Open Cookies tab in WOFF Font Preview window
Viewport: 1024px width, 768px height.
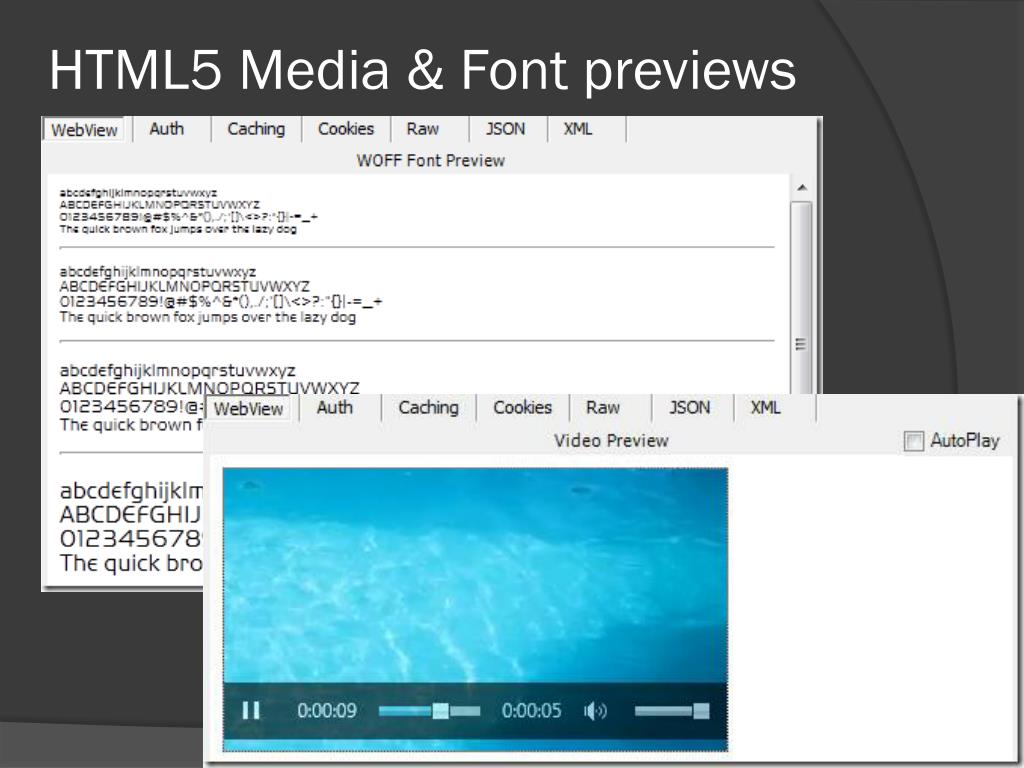[345, 129]
